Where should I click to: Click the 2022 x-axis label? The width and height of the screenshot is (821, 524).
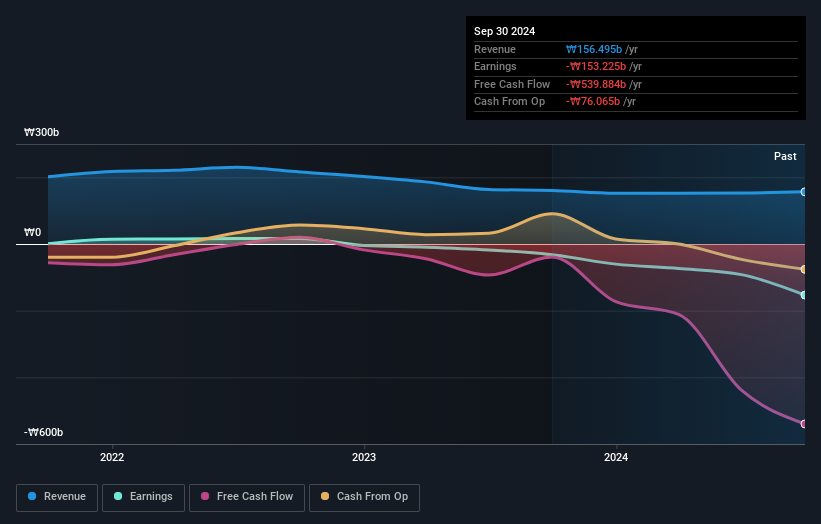point(112,458)
